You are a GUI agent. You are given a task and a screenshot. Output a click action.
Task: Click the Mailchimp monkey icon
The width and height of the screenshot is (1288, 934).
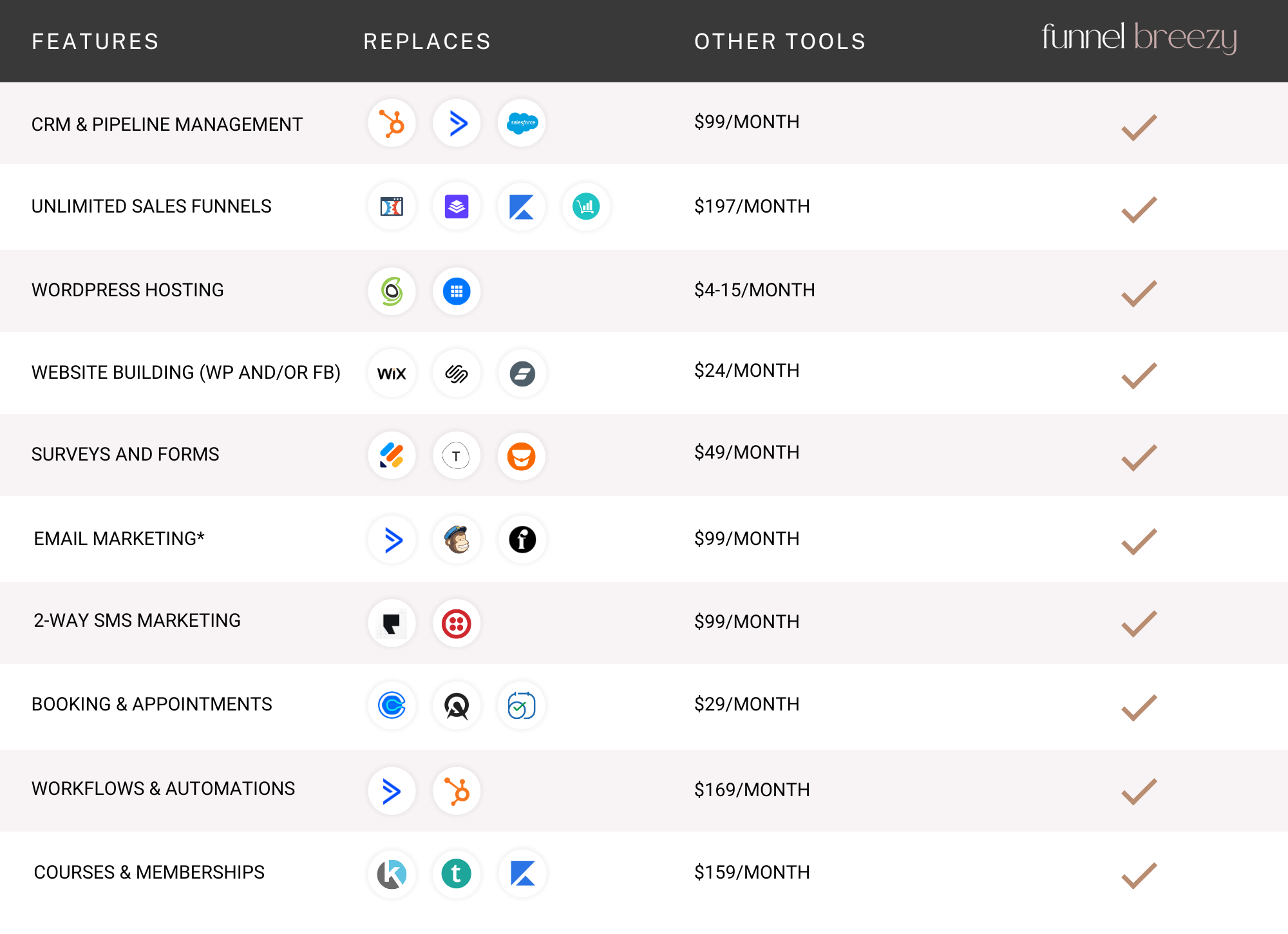(x=457, y=540)
